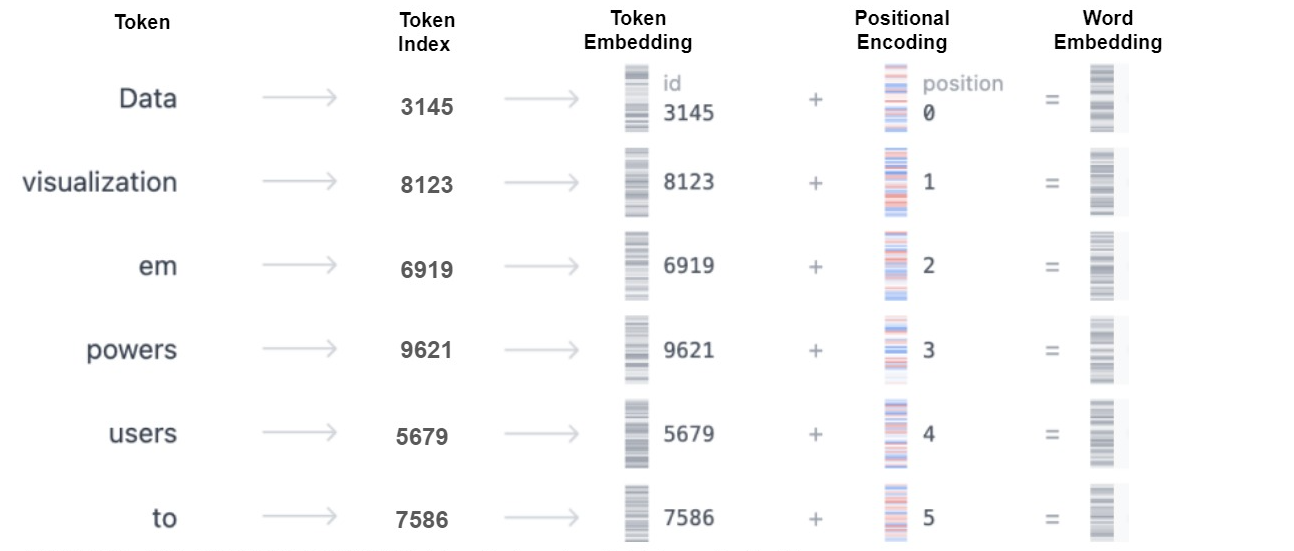Click the arrow pointing to embedding id 5679

[x=542, y=435]
